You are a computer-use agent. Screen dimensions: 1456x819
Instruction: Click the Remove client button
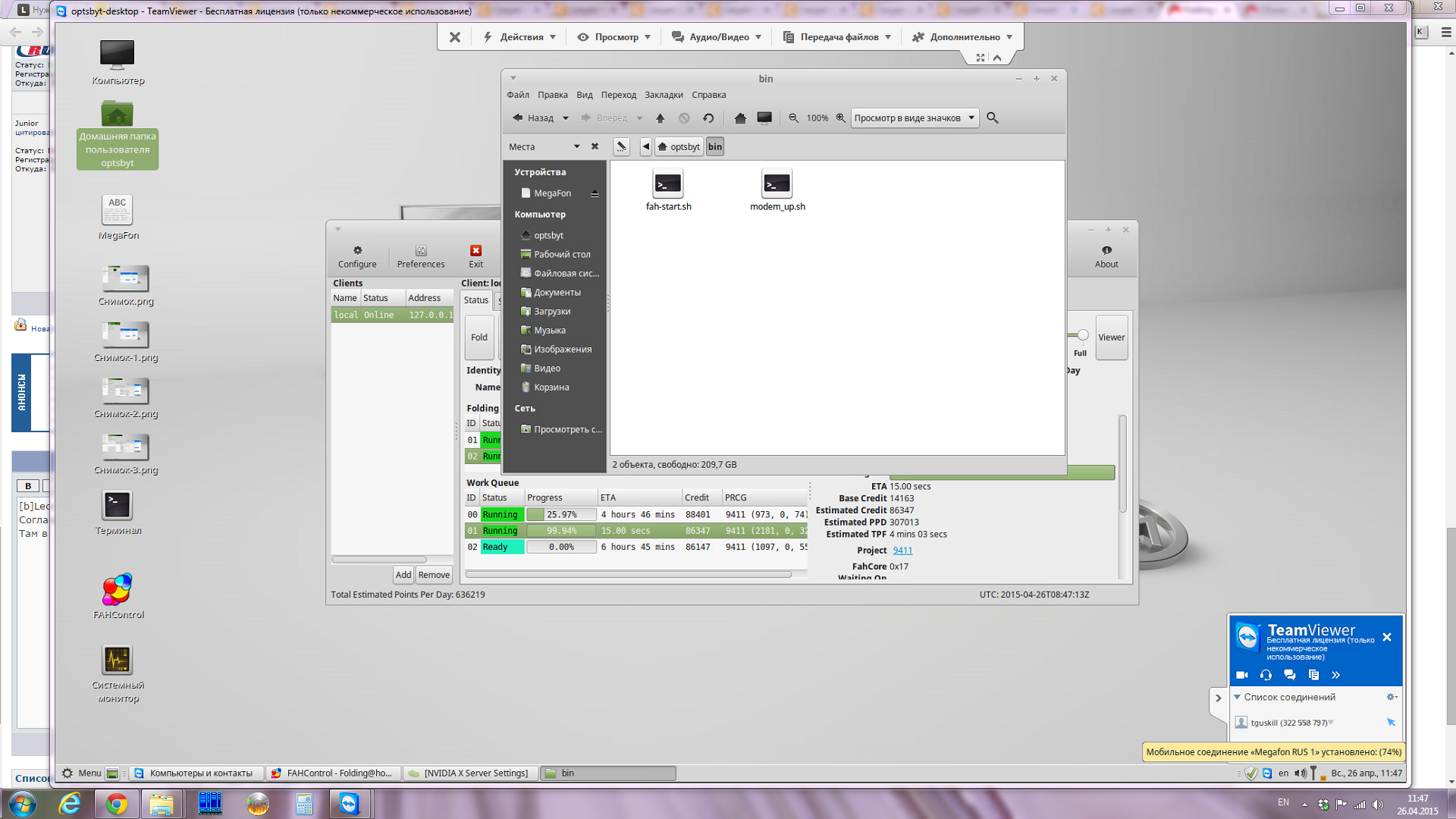(434, 575)
